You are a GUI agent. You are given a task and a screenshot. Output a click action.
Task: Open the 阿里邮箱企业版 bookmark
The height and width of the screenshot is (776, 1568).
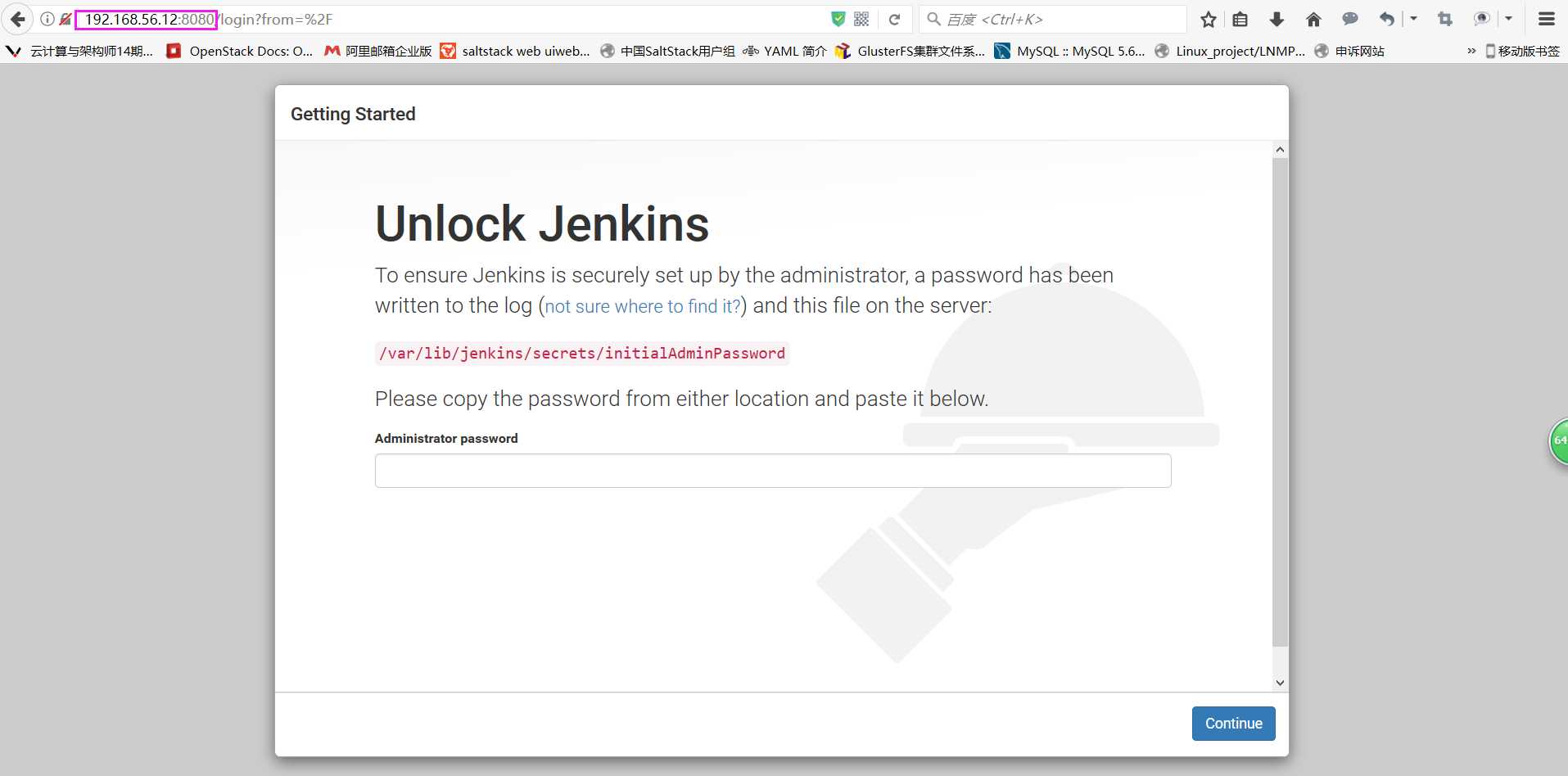(378, 51)
